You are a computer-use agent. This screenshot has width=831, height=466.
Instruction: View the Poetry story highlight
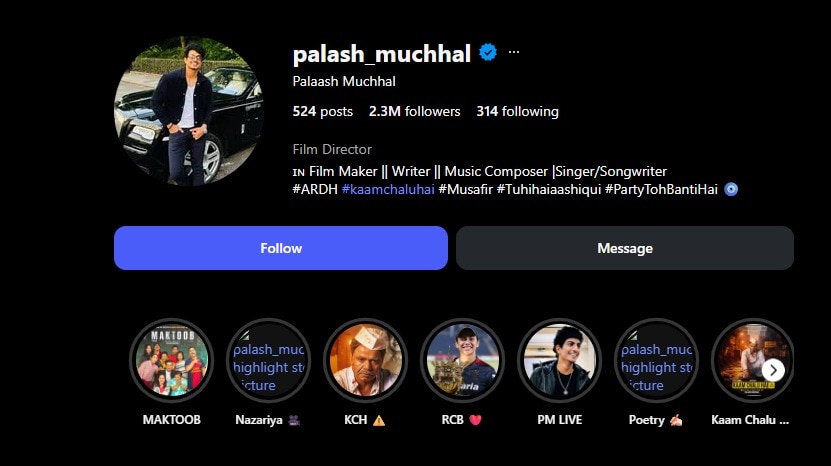click(x=657, y=361)
